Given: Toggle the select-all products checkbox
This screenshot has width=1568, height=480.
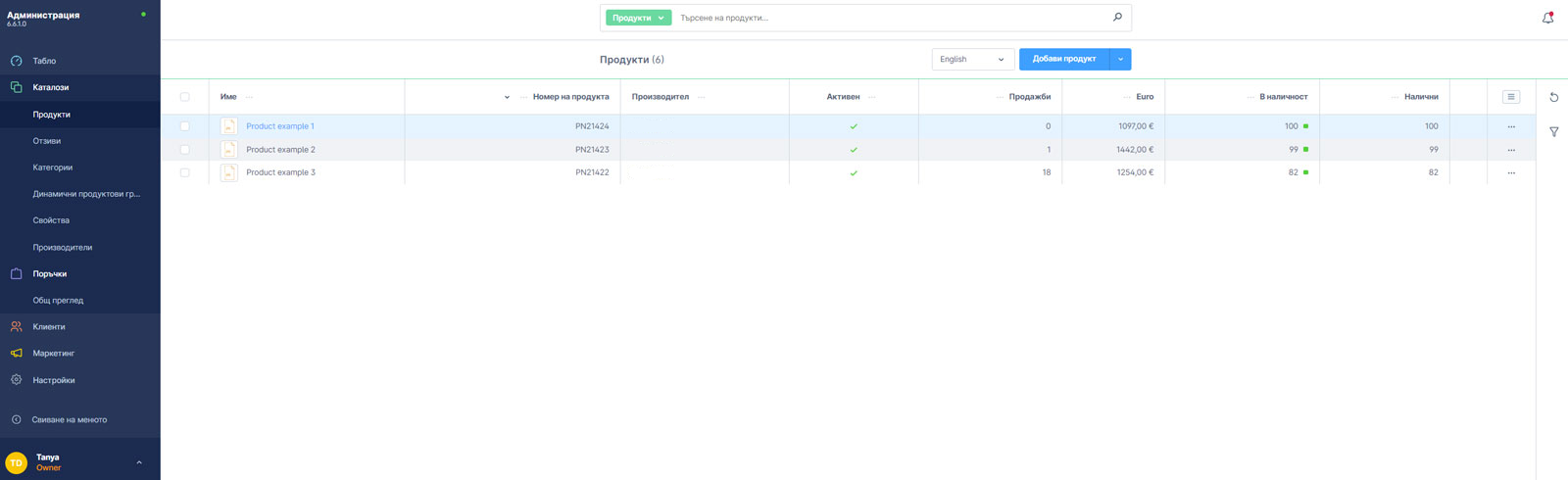Looking at the screenshot, I should 184,97.
